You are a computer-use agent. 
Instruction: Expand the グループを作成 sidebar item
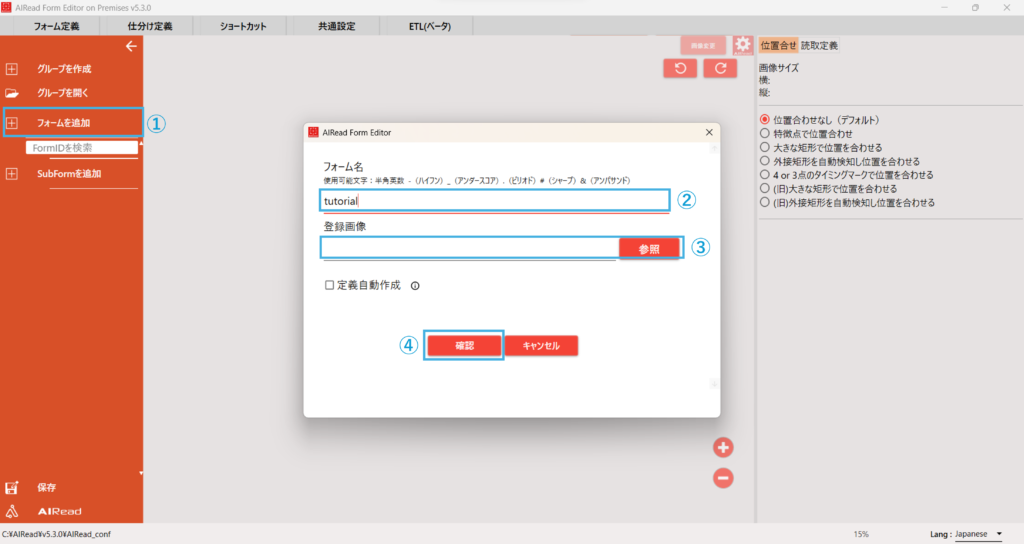(12, 69)
